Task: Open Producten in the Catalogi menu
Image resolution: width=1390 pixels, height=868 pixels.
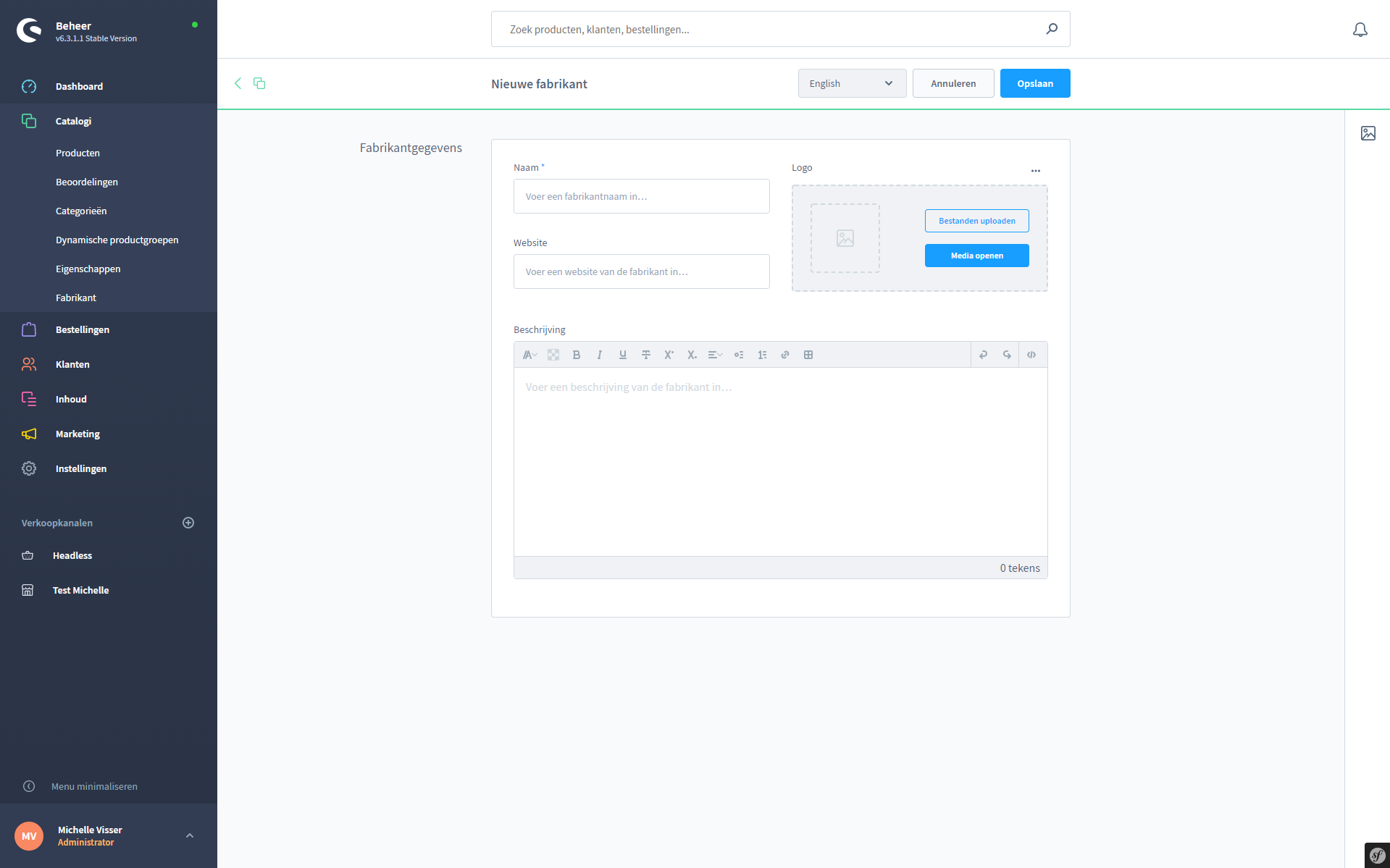Action: click(x=78, y=153)
